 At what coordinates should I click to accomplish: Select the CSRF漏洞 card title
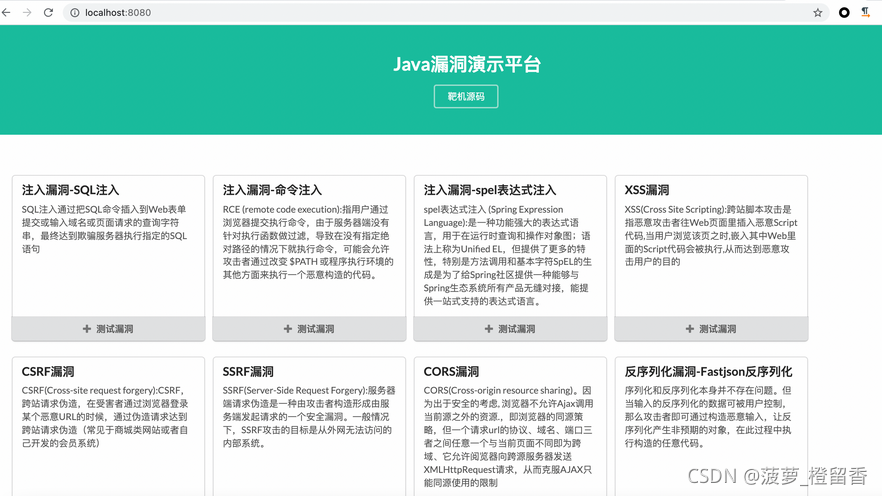(x=48, y=372)
